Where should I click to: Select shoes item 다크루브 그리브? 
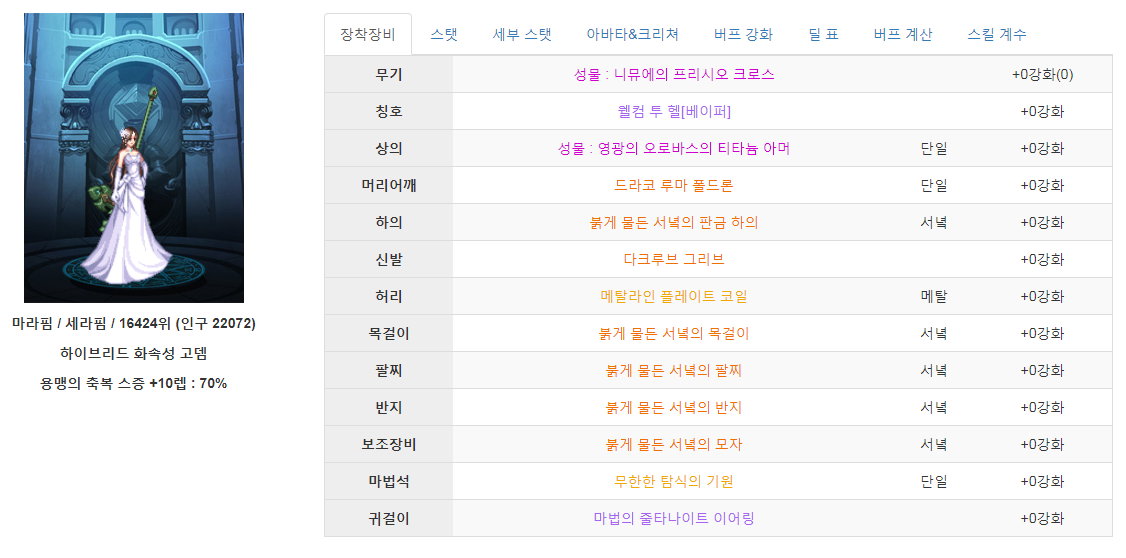pos(674,259)
